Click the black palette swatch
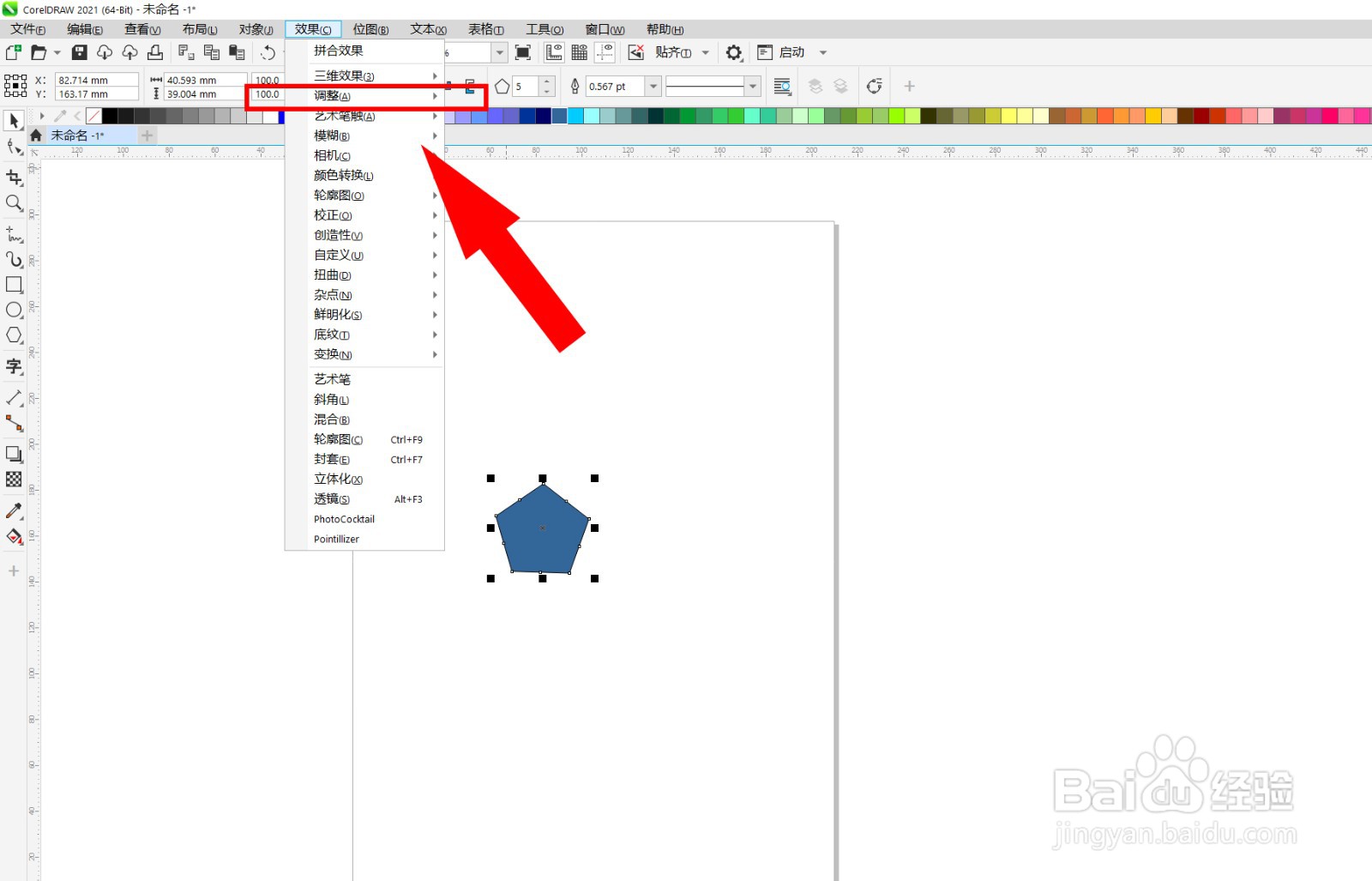Image resolution: width=1372 pixels, height=881 pixels. (x=110, y=116)
